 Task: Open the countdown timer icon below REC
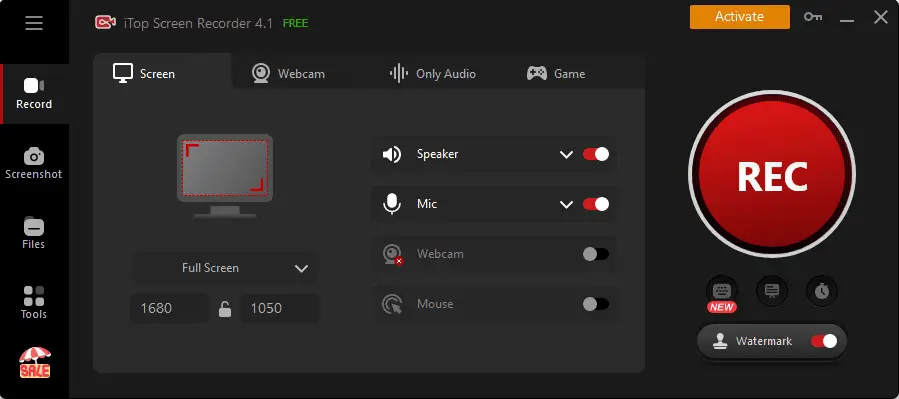pos(822,291)
